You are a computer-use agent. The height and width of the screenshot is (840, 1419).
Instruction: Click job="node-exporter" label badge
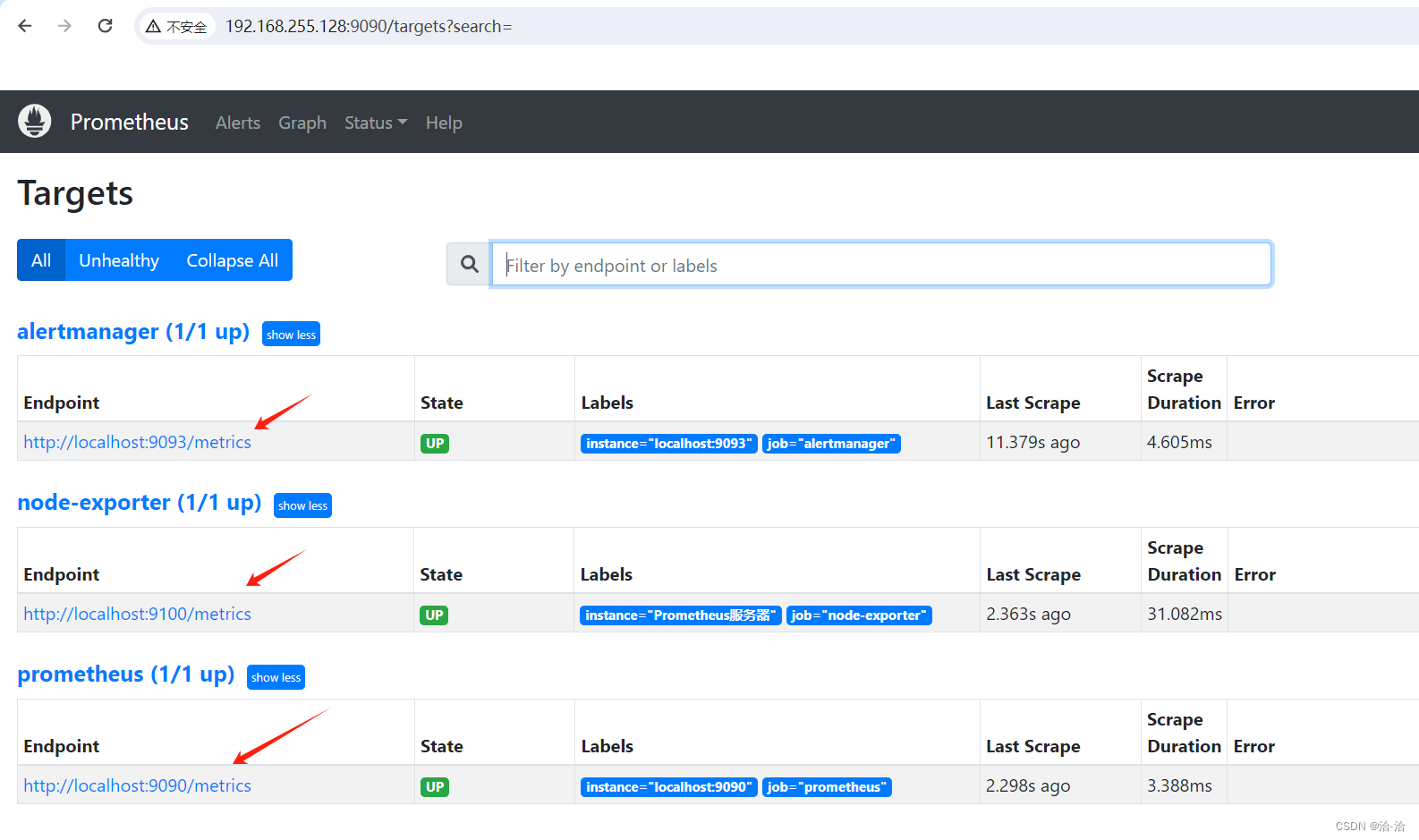859,615
